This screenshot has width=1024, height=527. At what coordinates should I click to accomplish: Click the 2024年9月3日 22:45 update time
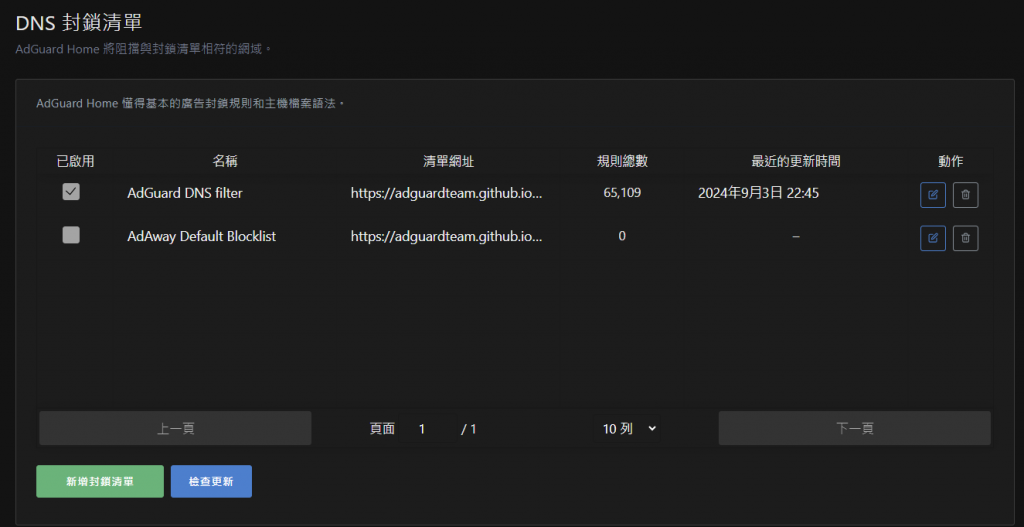(x=758, y=193)
